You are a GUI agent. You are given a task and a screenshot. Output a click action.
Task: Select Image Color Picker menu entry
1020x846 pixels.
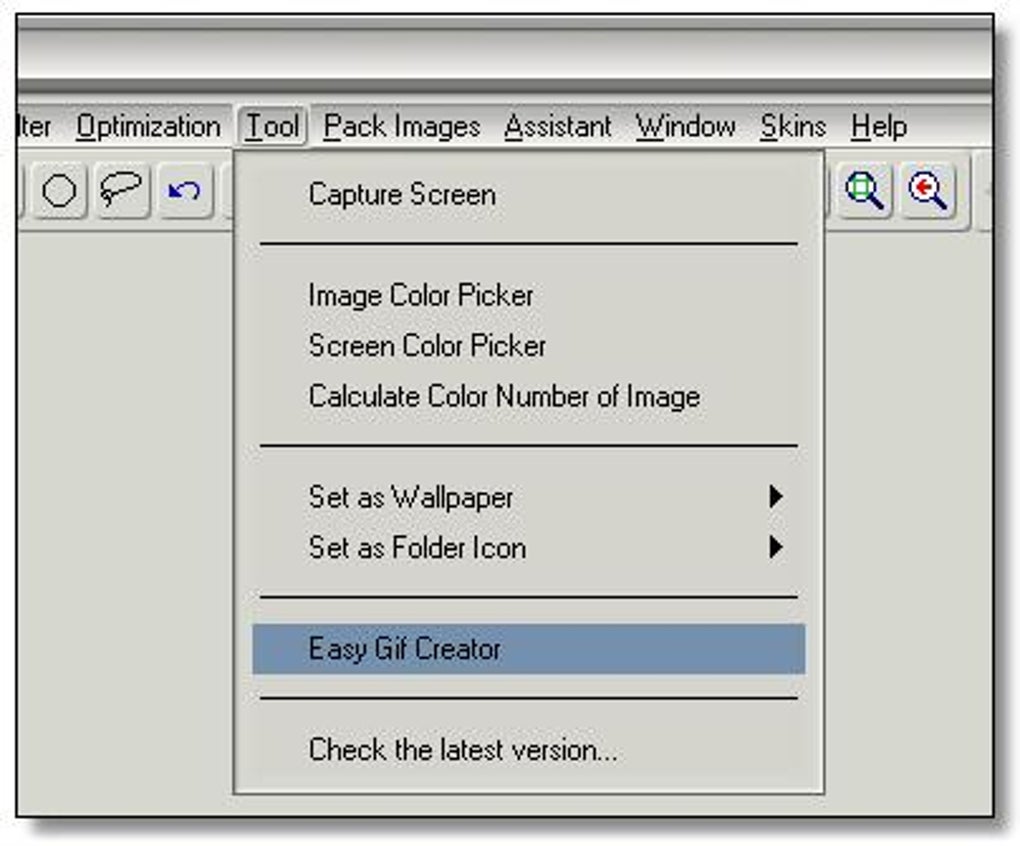tap(421, 295)
